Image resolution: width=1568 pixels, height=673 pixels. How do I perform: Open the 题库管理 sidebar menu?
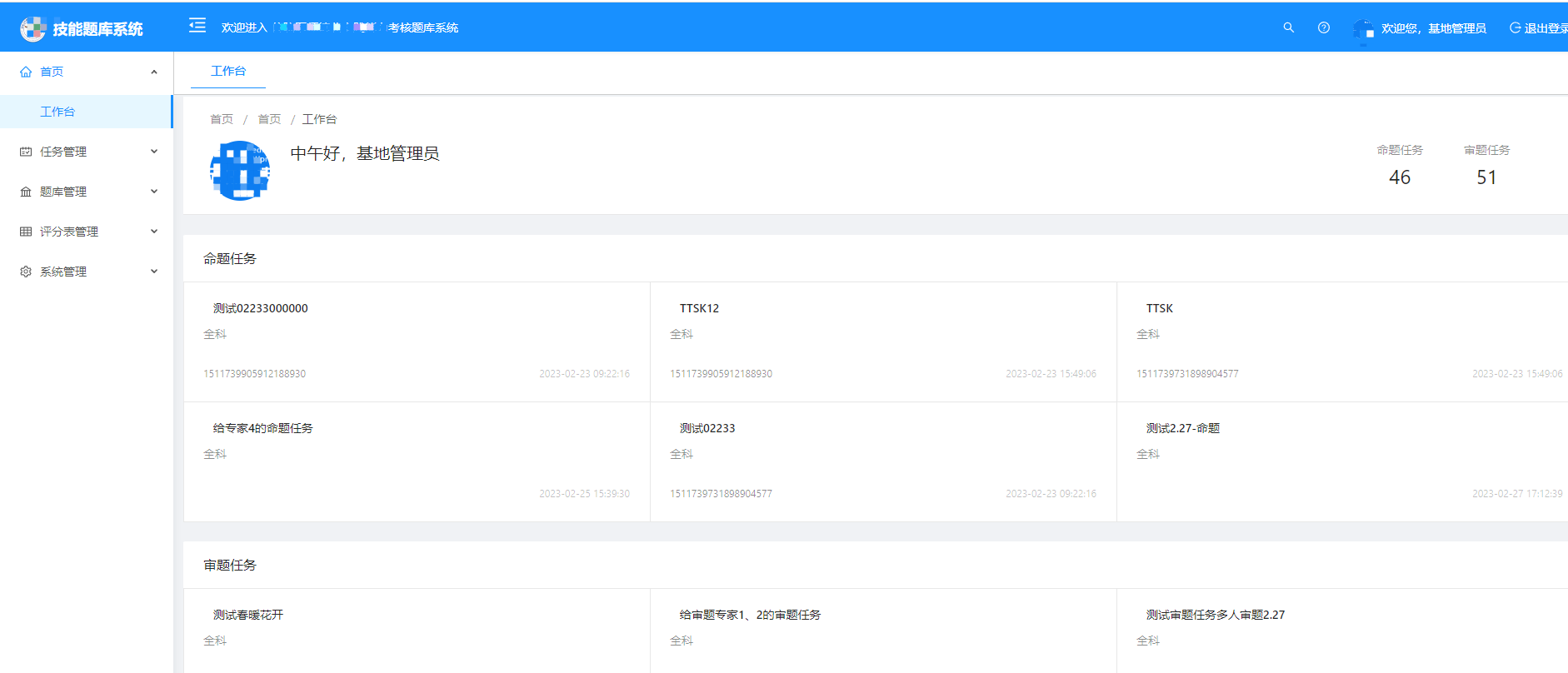click(x=87, y=192)
